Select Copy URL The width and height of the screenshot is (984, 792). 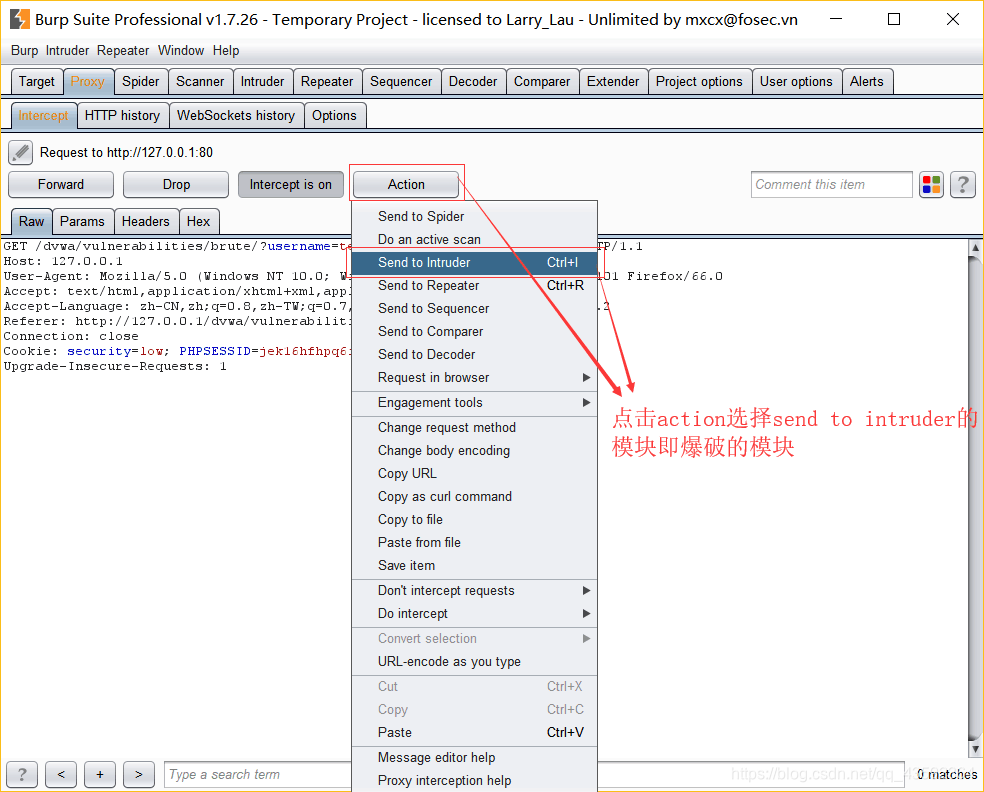point(474,473)
